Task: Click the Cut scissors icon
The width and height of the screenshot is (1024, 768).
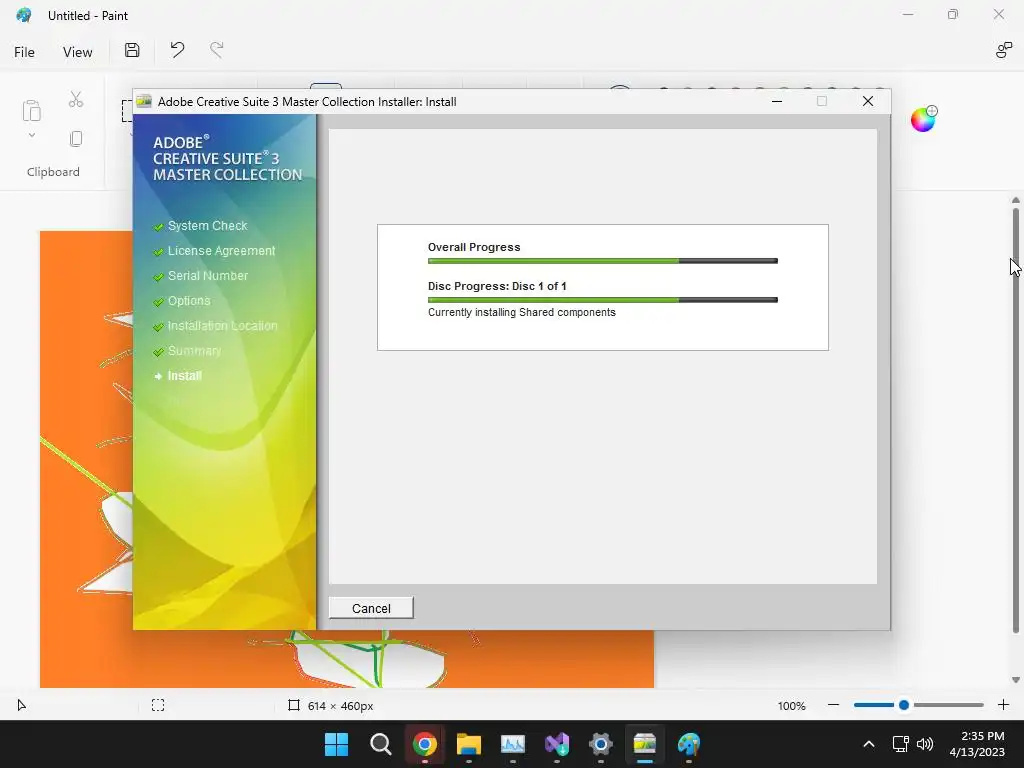Action: click(x=76, y=99)
